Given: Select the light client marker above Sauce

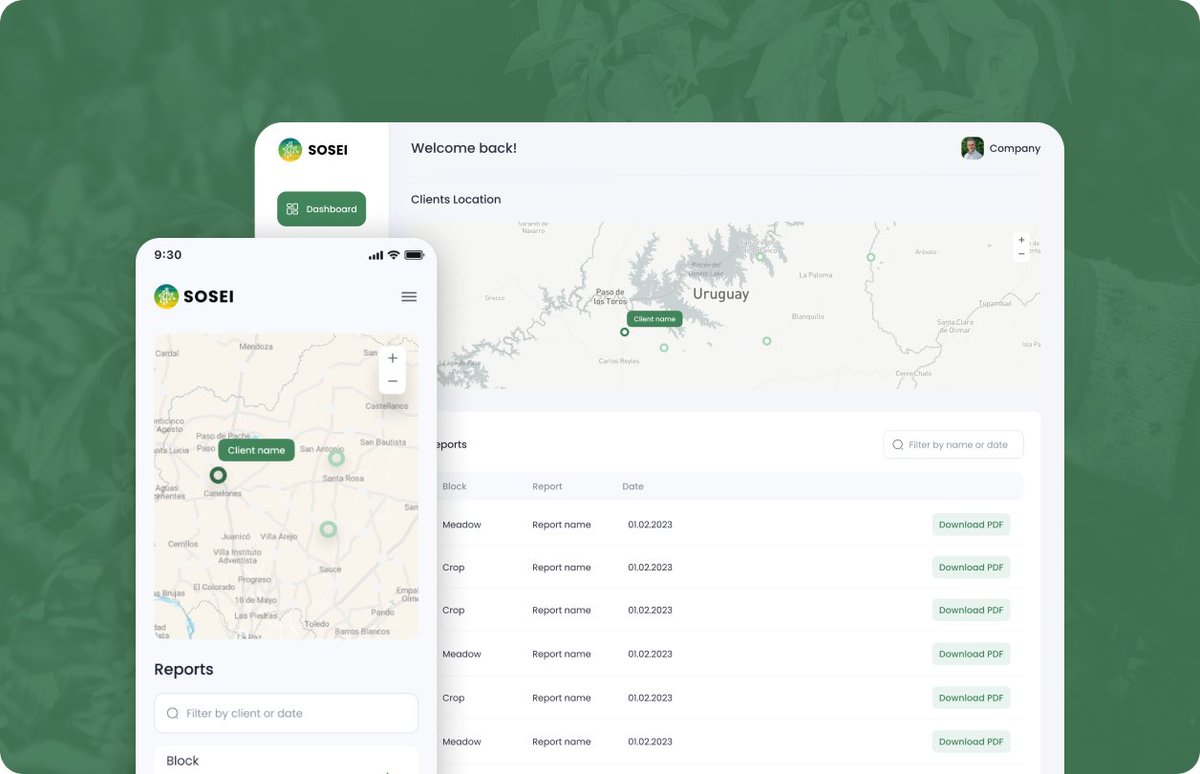Looking at the screenshot, I should pyautogui.click(x=328, y=529).
